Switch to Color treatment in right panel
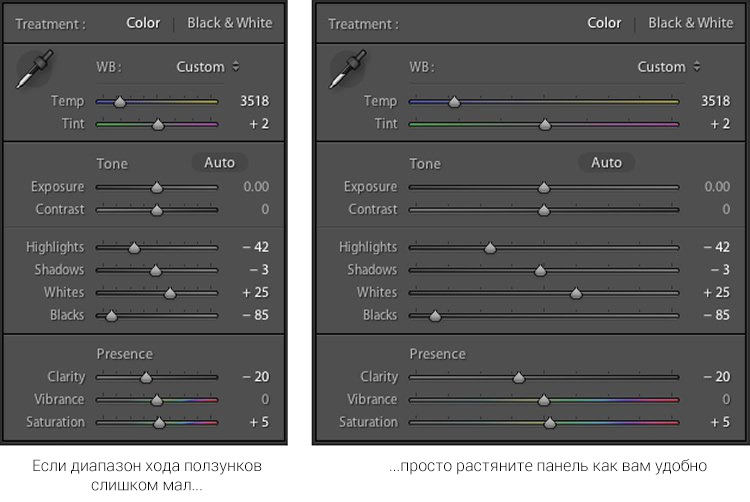The image size is (750, 502). 604,23
